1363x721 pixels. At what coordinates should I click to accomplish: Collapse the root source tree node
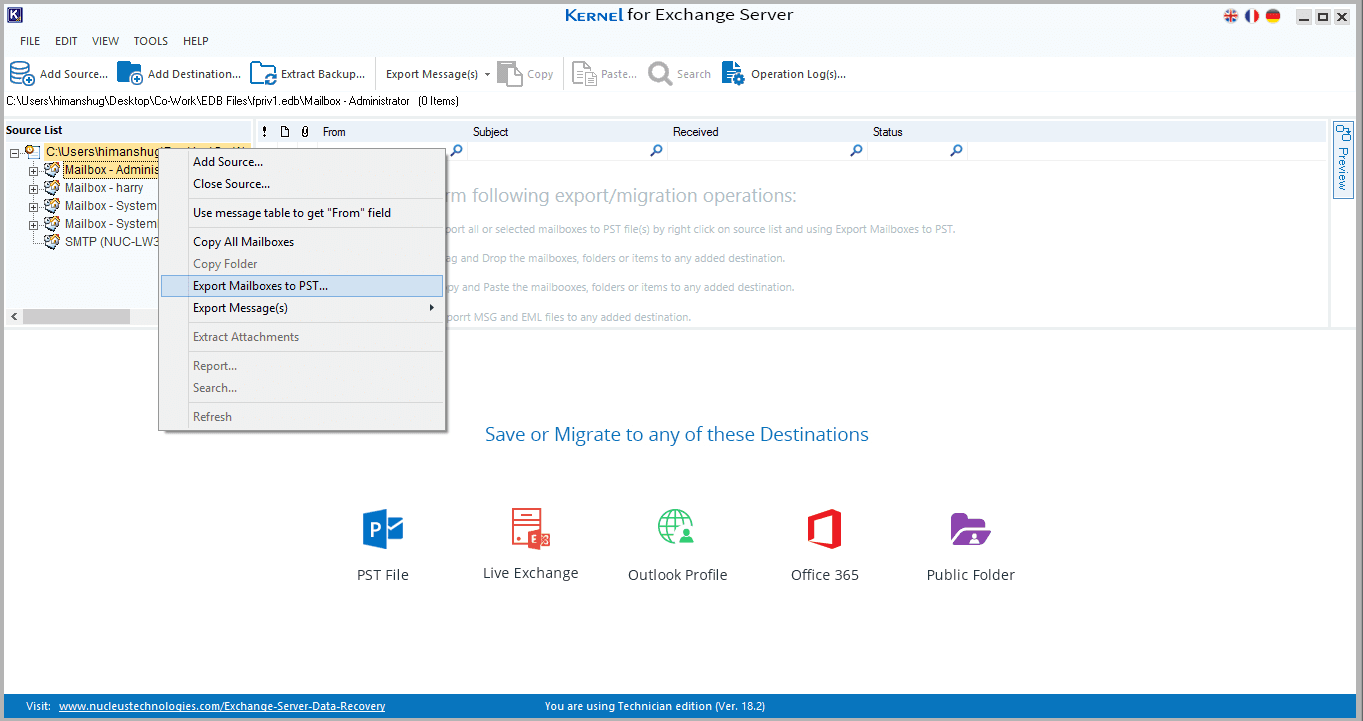14,153
